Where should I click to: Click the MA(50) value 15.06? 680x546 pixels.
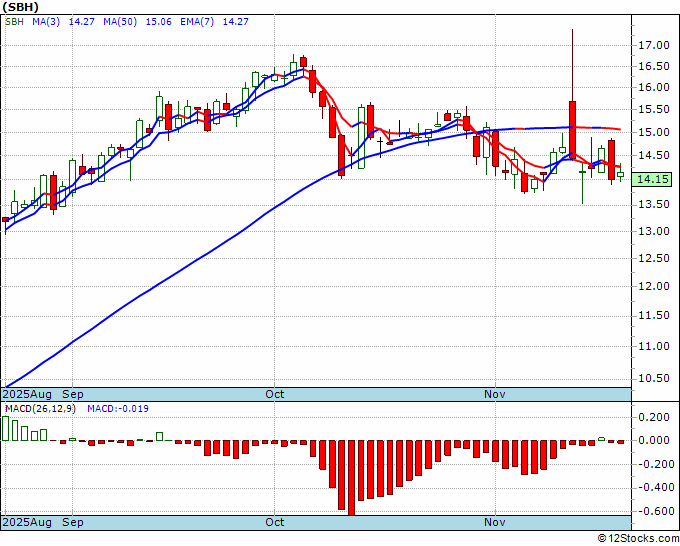point(158,22)
